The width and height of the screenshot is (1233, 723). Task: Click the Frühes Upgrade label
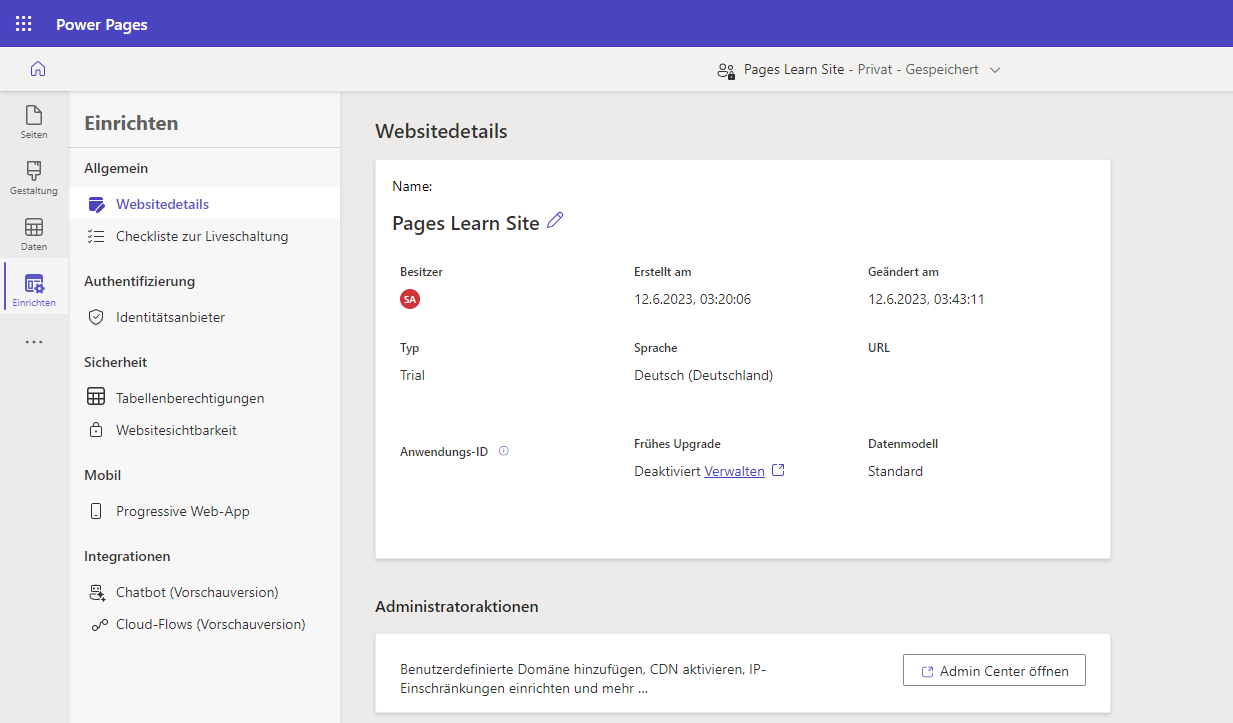[x=677, y=444]
